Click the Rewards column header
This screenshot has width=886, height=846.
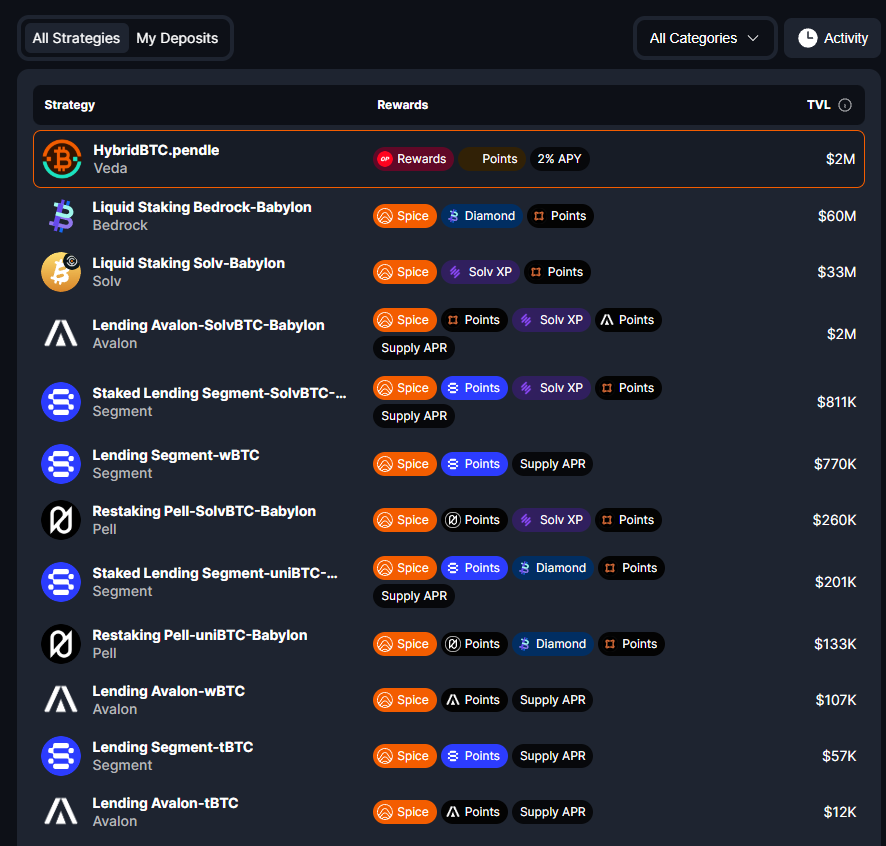(x=402, y=105)
